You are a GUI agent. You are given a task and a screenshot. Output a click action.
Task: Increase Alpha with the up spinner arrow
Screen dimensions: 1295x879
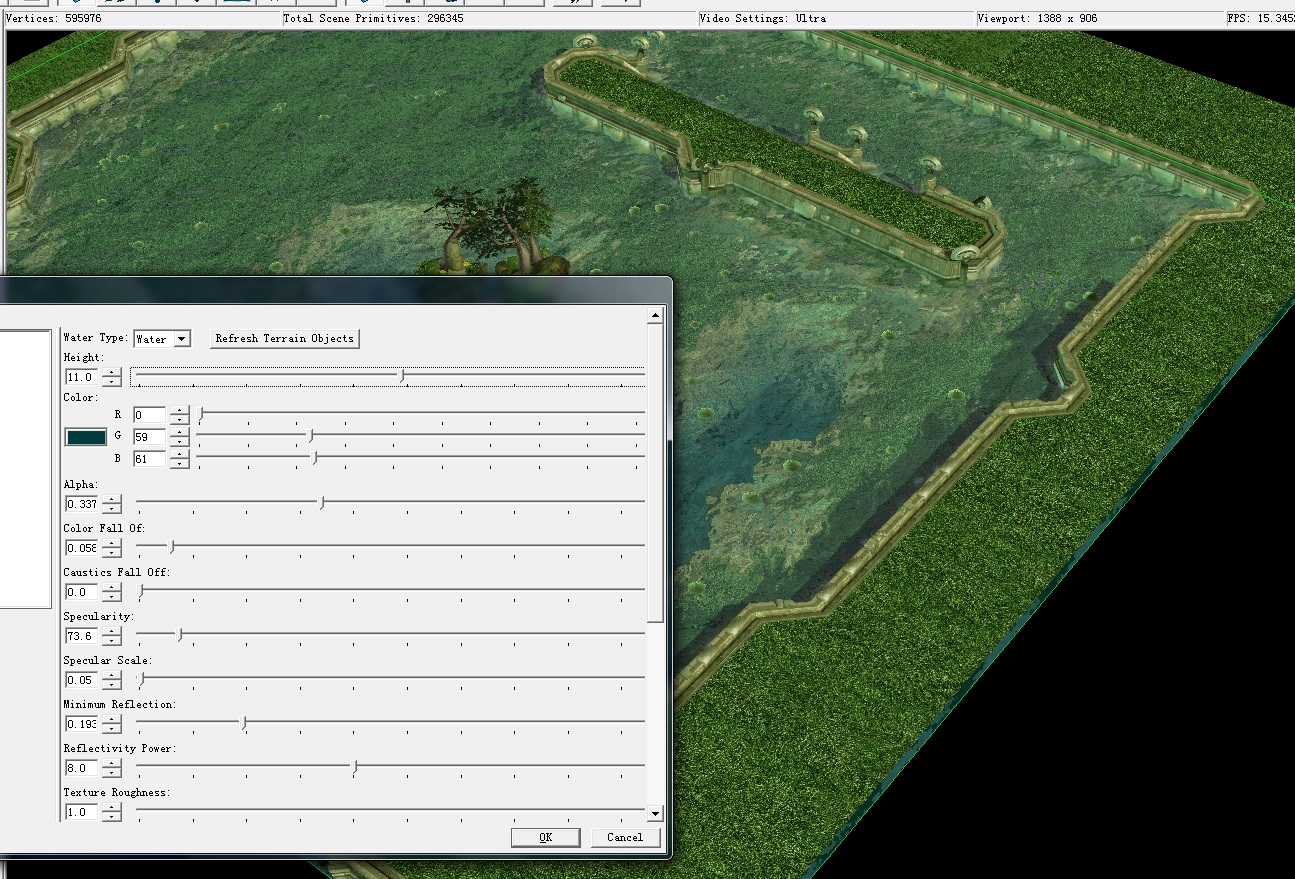pyautogui.click(x=112, y=500)
